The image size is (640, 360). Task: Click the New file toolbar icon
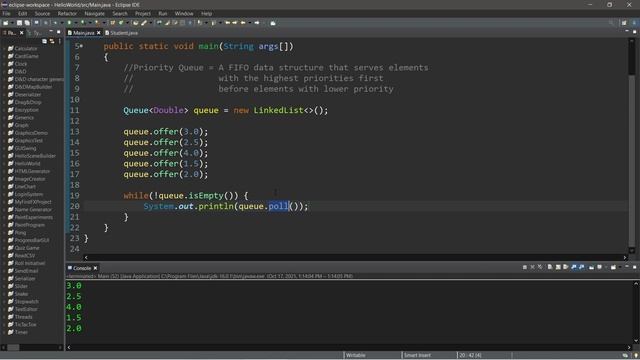(5, 23)
